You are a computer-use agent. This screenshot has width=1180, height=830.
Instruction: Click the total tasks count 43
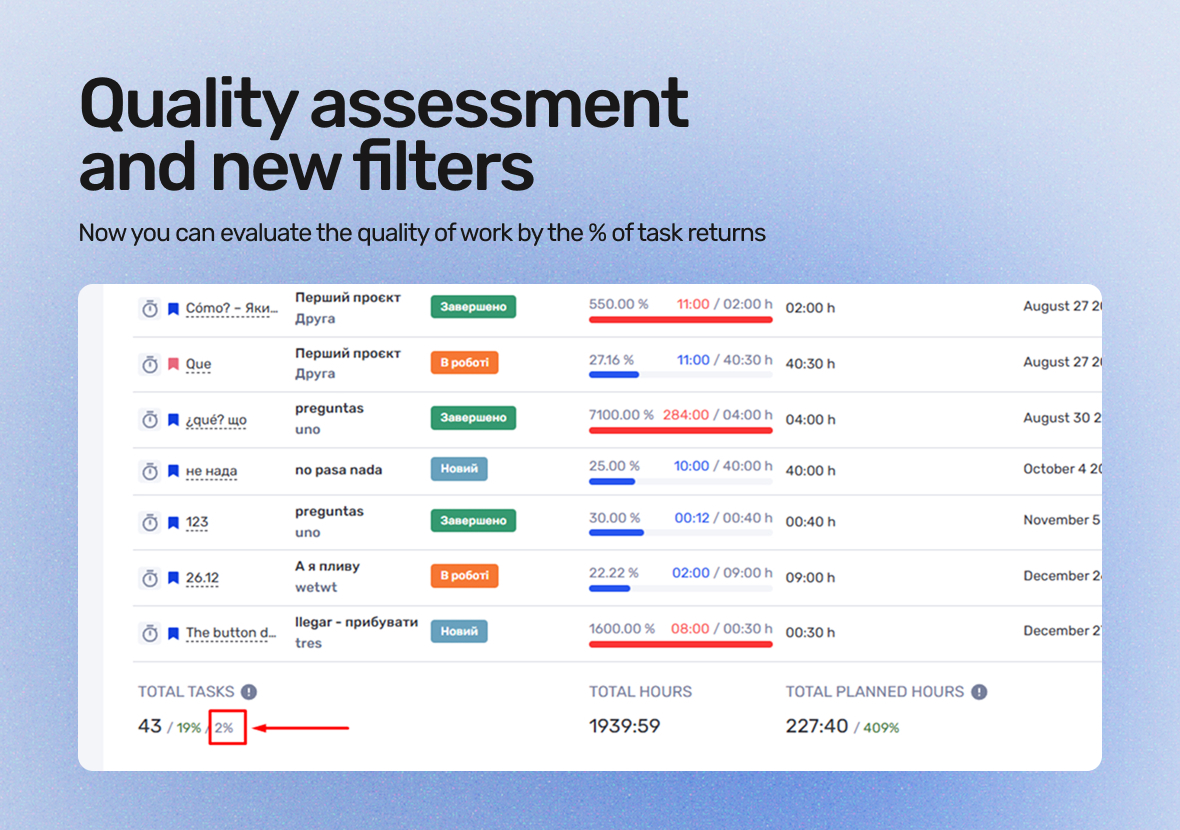[x=150, y=726]
